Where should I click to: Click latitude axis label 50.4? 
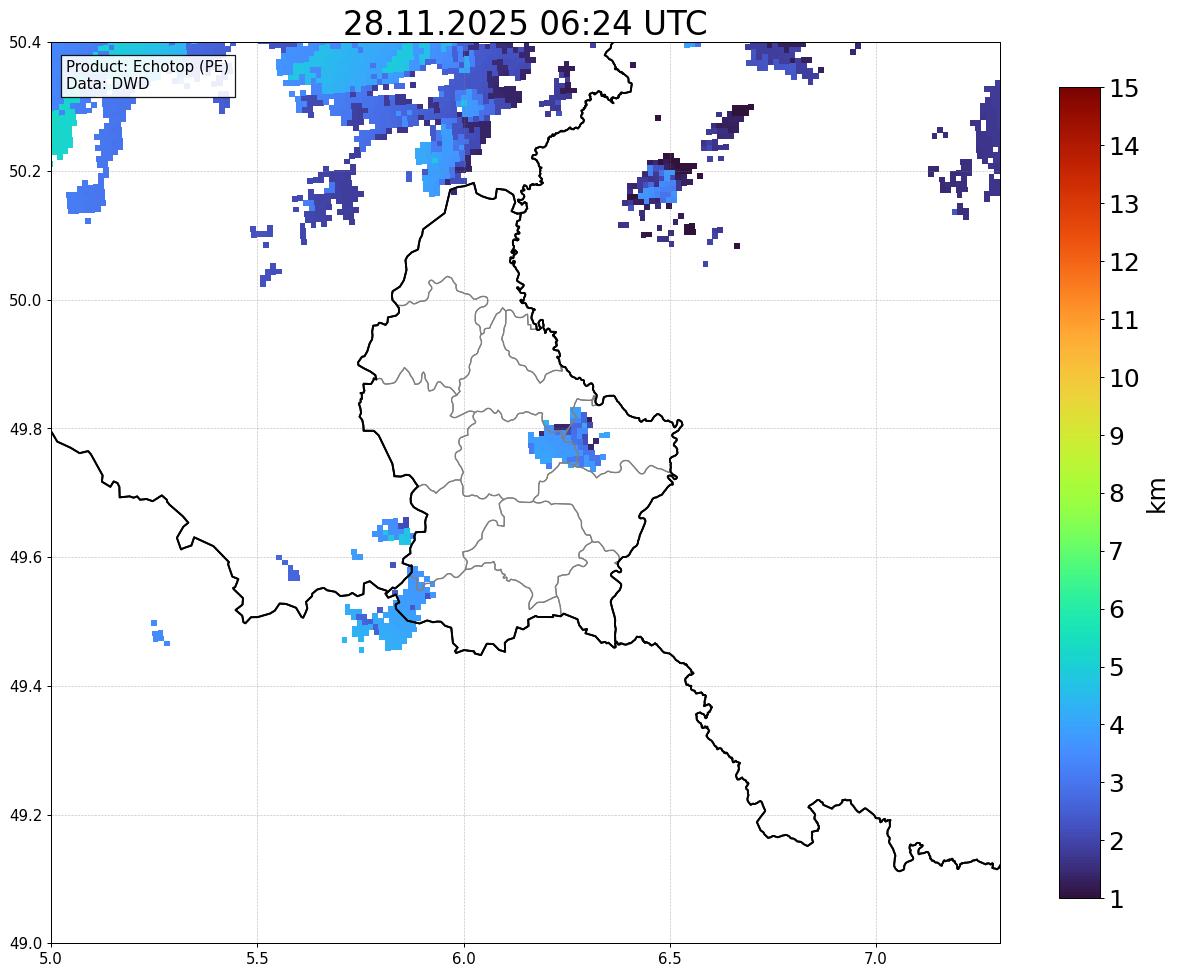coord(26,43)
